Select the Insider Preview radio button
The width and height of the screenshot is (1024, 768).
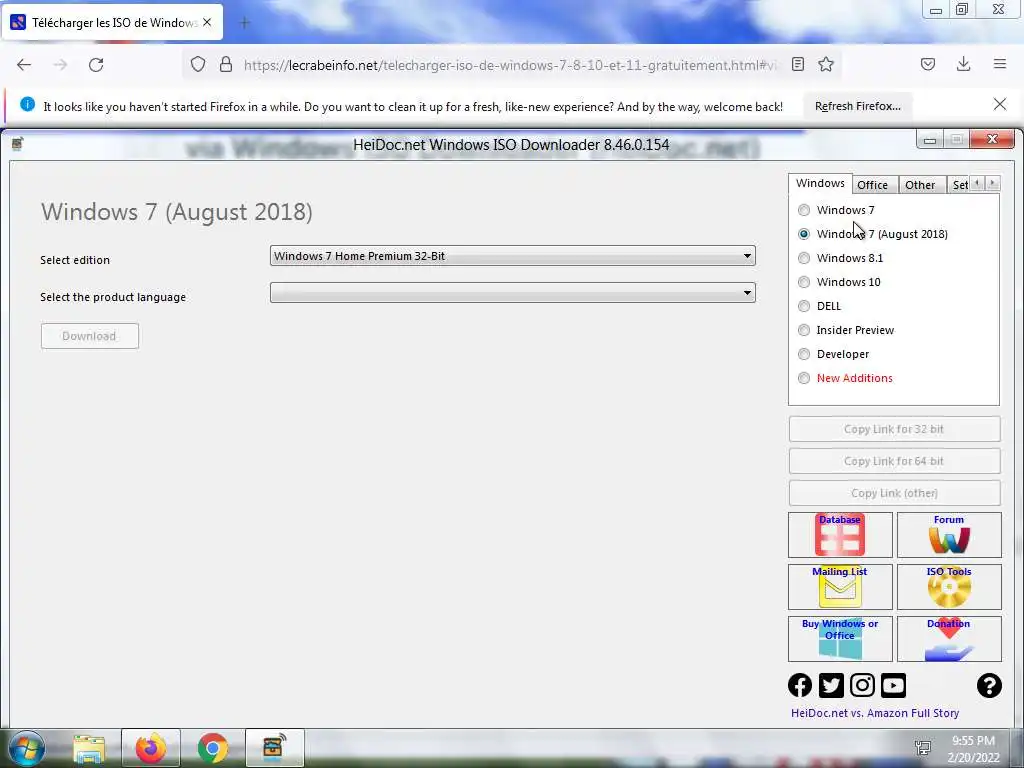click(x=804, y=330)
